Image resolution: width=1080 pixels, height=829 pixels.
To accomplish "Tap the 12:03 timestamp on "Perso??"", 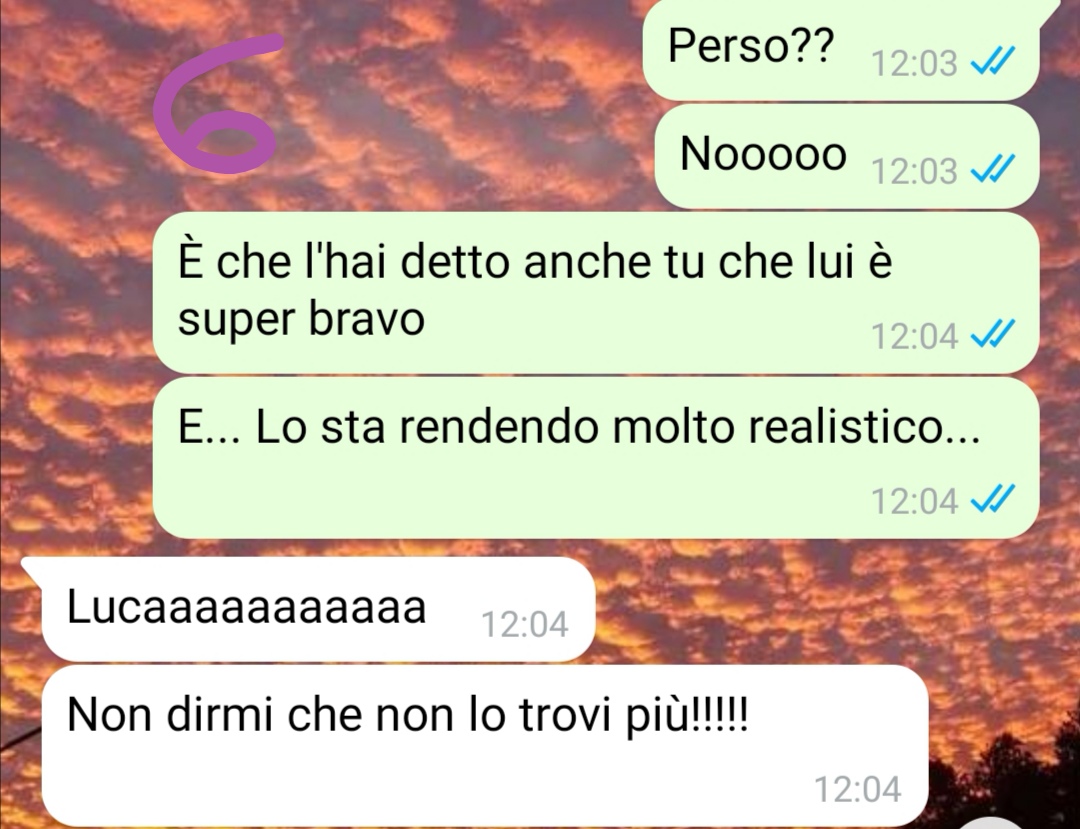I will point(915,63).
